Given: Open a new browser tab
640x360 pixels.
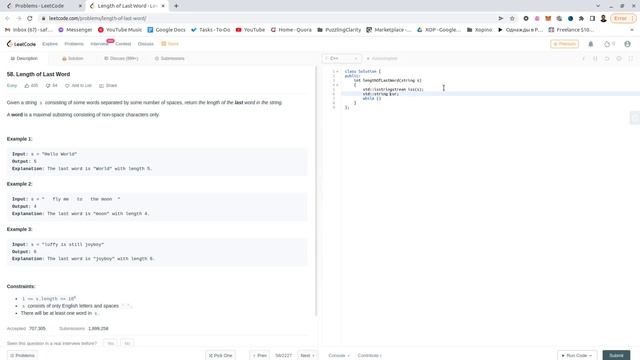Looking at the screenshot, I should pos(176,6).
